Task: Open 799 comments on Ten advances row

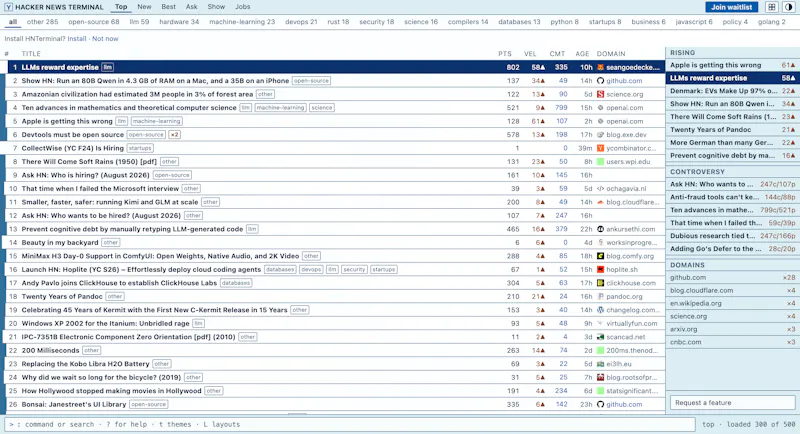Action: click(x=561, y=108)
